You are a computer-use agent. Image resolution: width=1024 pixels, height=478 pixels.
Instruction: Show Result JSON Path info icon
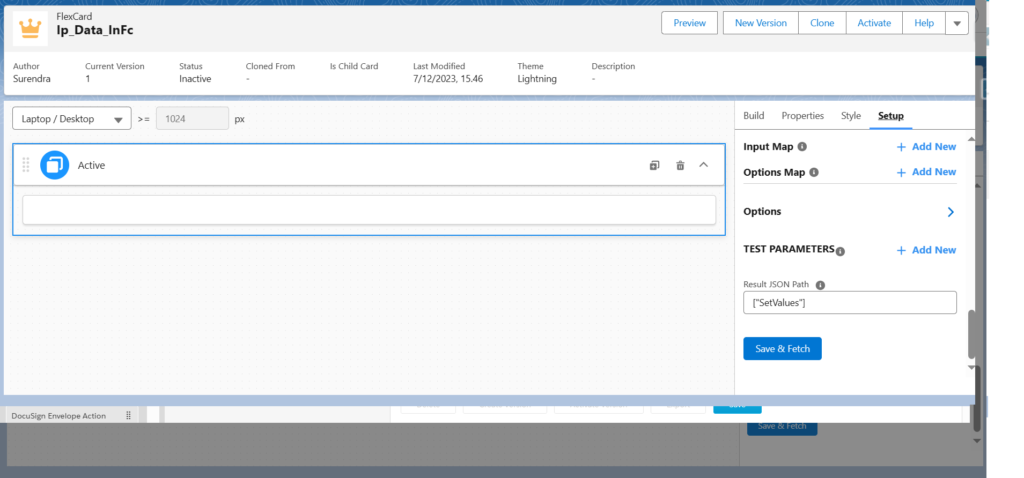click(x=821, y=285)
